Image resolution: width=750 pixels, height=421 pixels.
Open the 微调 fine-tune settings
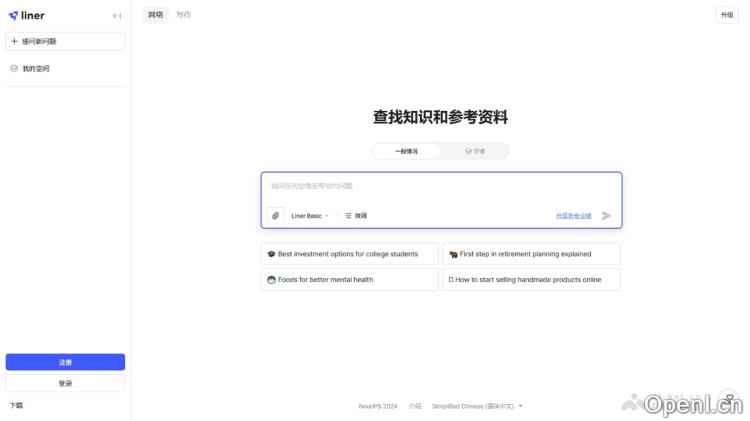pyautogui.click(x=356, y=215)
